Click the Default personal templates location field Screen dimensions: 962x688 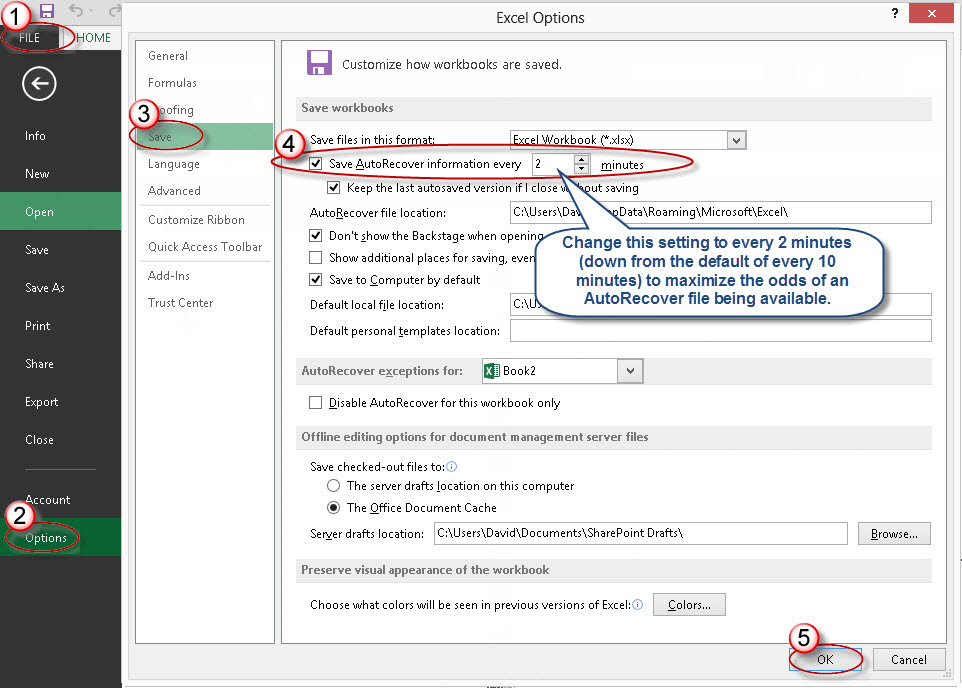pyautogui.click(x=720, y=331)
